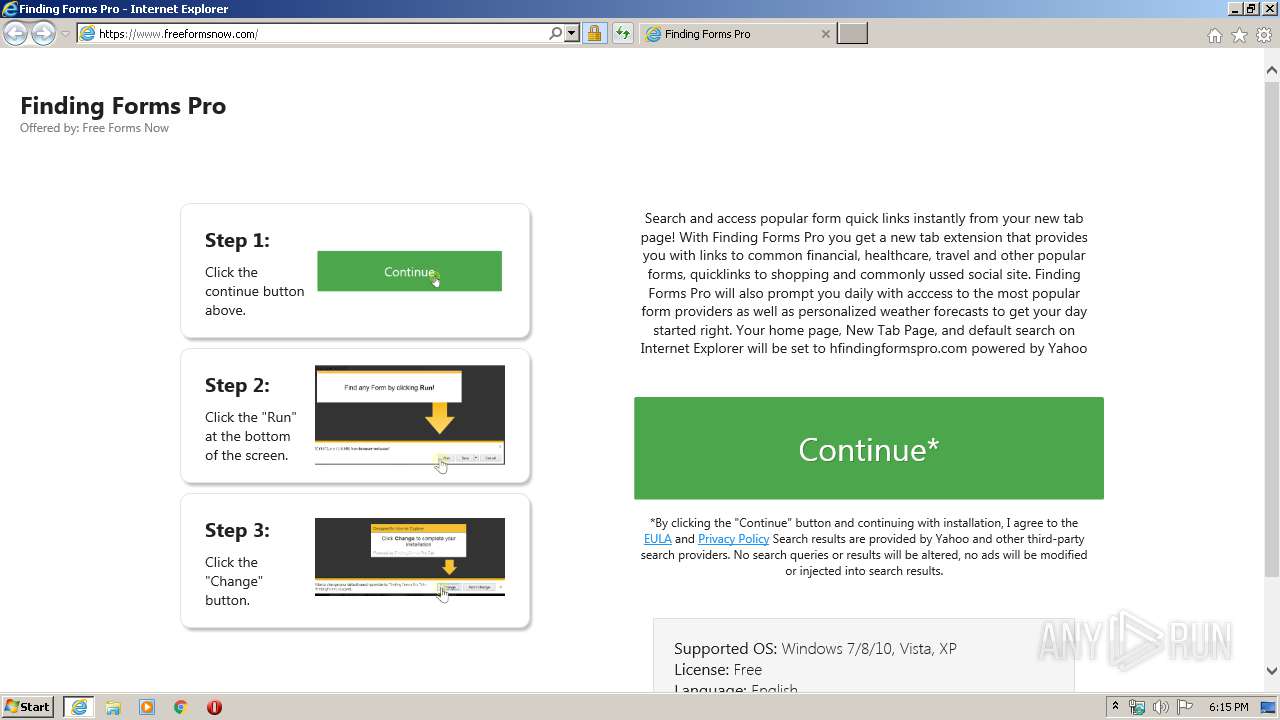Open File Explorer folder taskbar icon
1280x720 pixels.
(113, 707)
